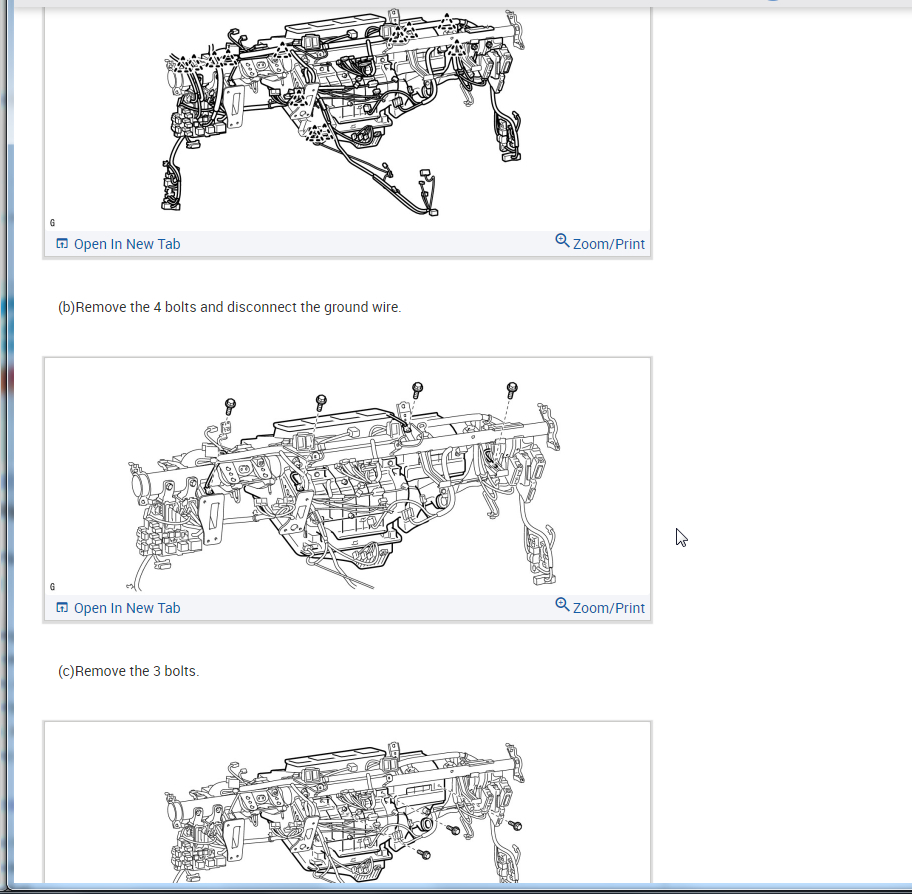Open the 4 bolts diagram in new tab
This screenshot has width=912, height=894.
[x=118, y=608]
